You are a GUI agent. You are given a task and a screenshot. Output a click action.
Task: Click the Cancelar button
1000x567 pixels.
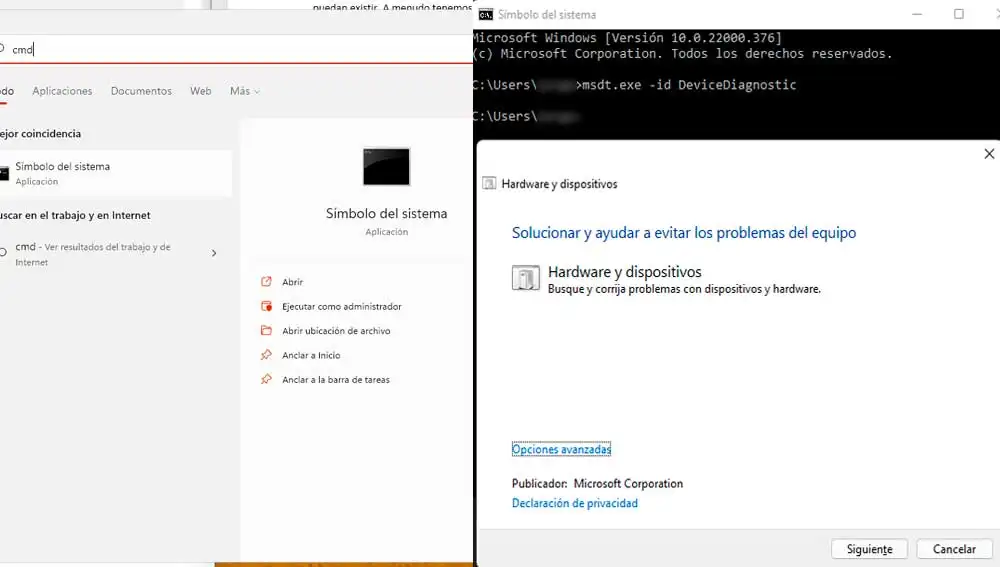pyautogui.click(x=954, y=549)
